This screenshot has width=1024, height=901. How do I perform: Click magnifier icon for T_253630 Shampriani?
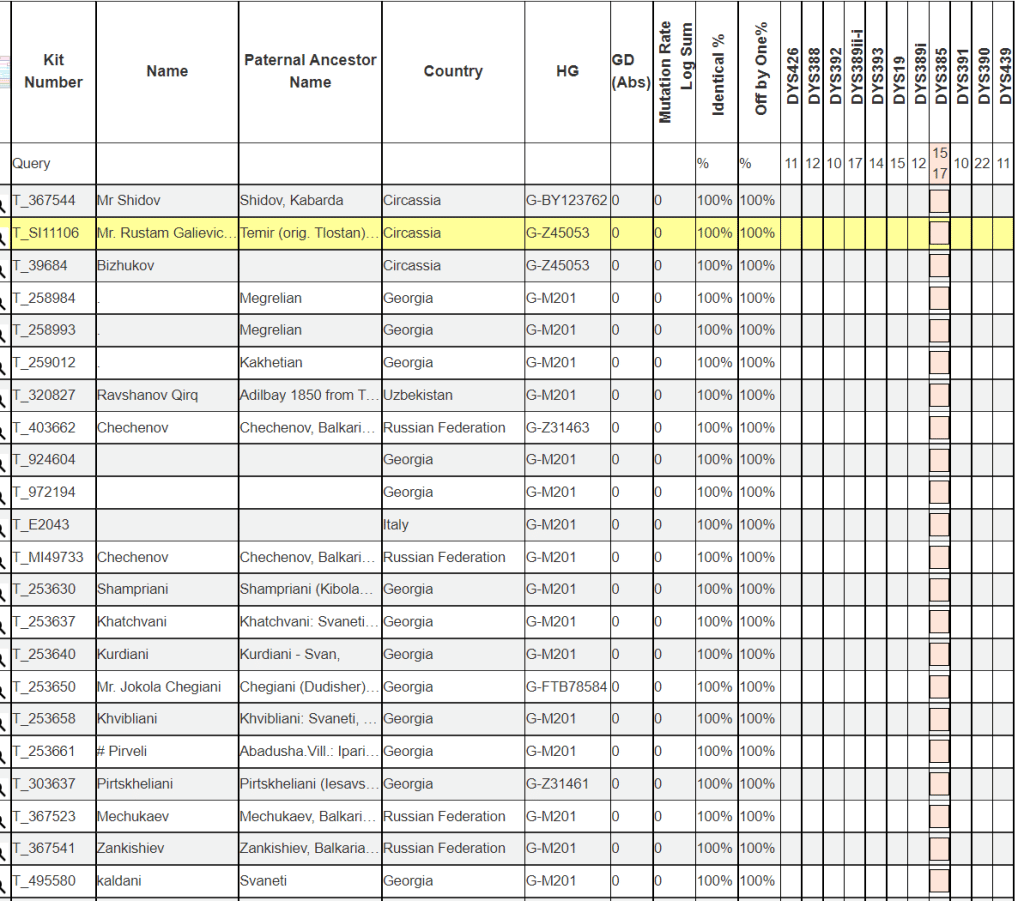click(4, 591)
